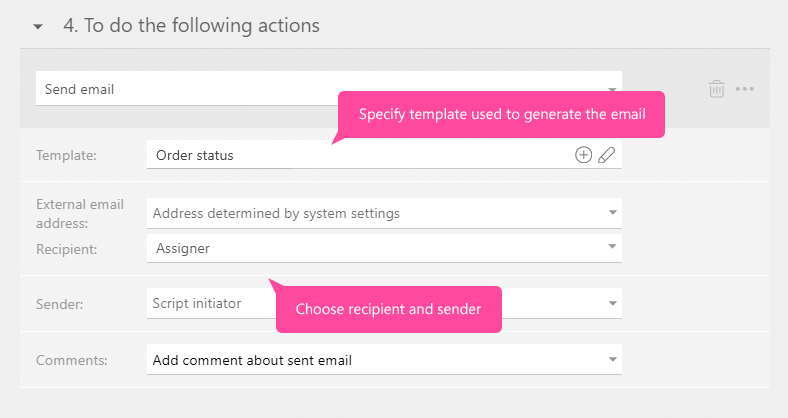Click the 'Choose recipient and sender' tooltip

click(388, 310)
